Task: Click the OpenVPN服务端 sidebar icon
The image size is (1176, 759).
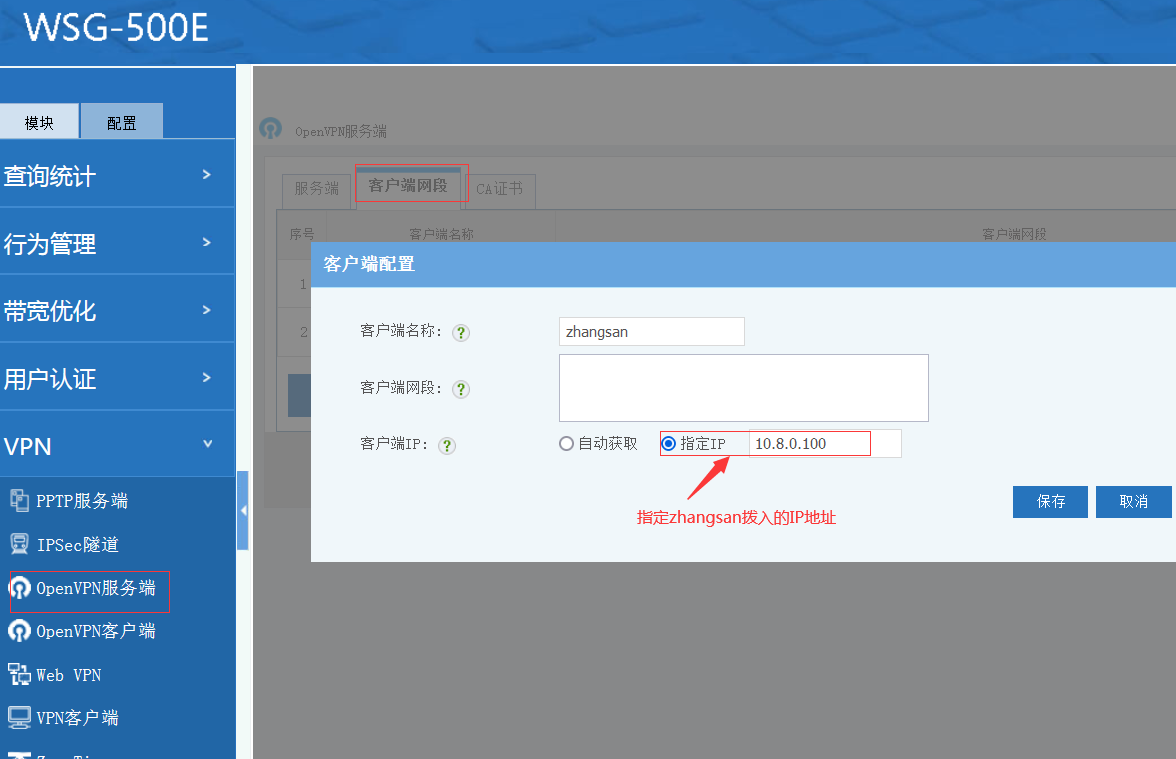Action: pos(20,588)
